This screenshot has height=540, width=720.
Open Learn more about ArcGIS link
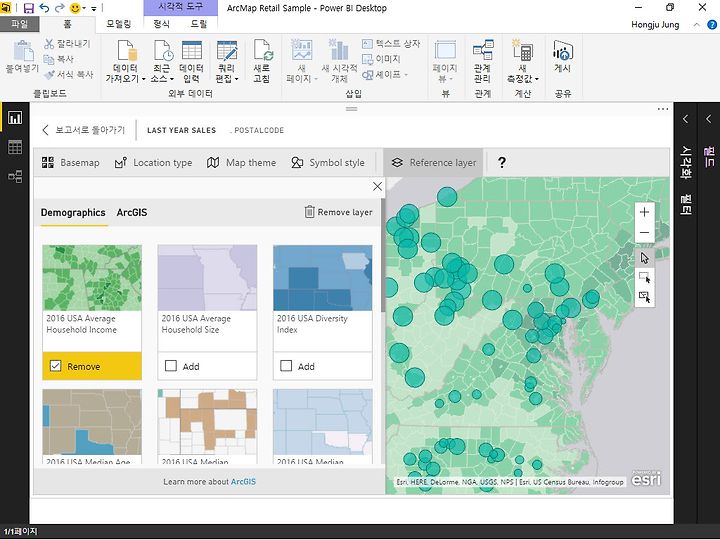pos(243,482)
